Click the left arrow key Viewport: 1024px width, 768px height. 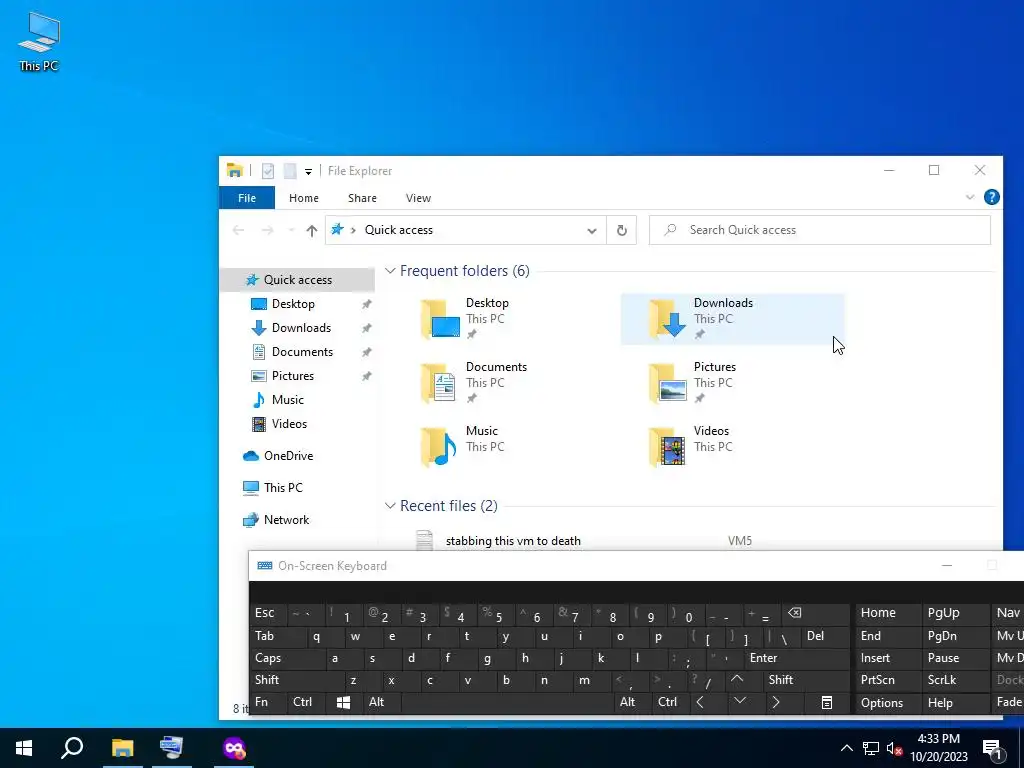pos(700,702)
